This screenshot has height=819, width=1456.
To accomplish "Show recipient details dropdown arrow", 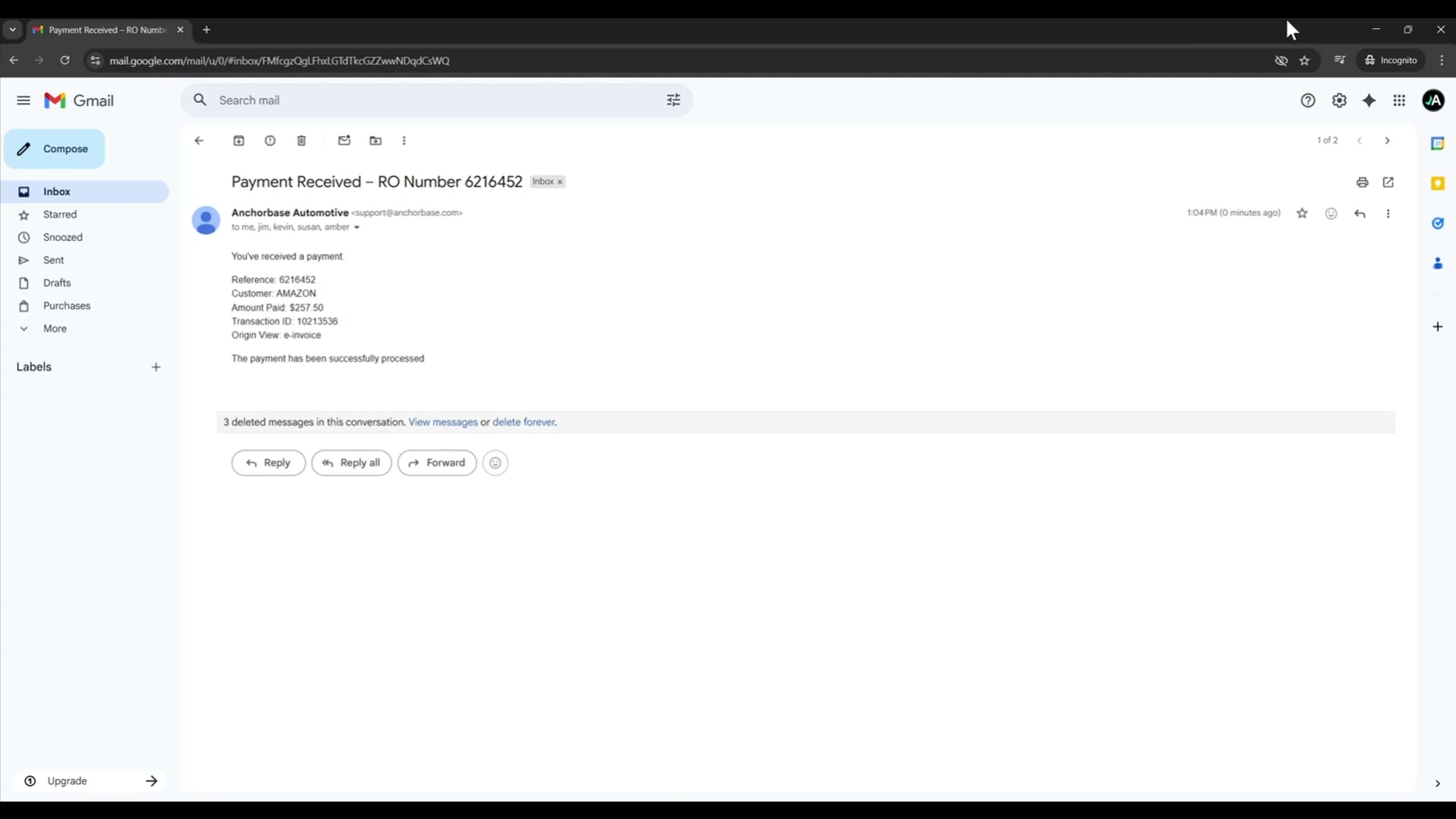I will 356,227.
